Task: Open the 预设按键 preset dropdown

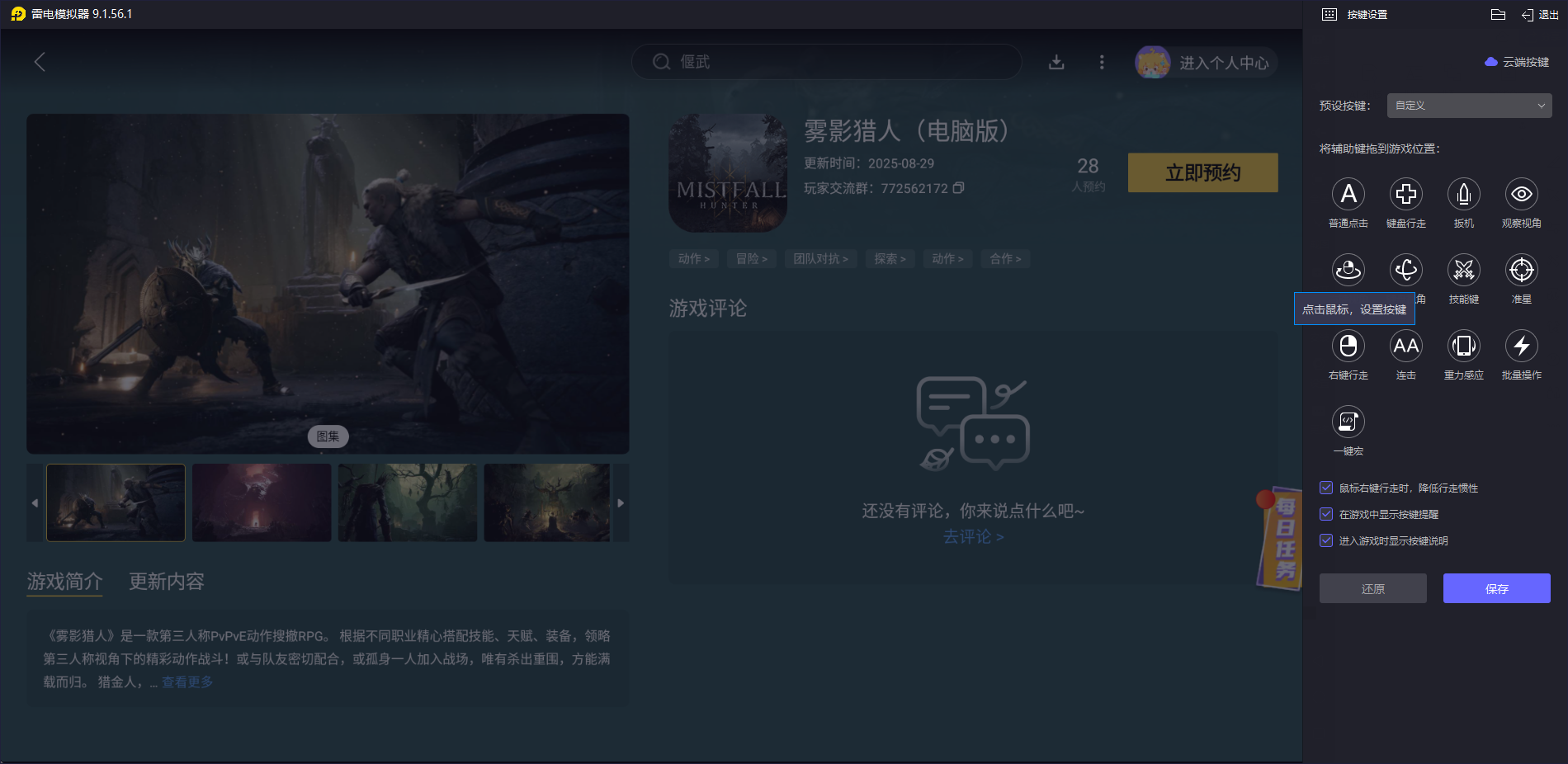Action: (x=1468, y=105)
